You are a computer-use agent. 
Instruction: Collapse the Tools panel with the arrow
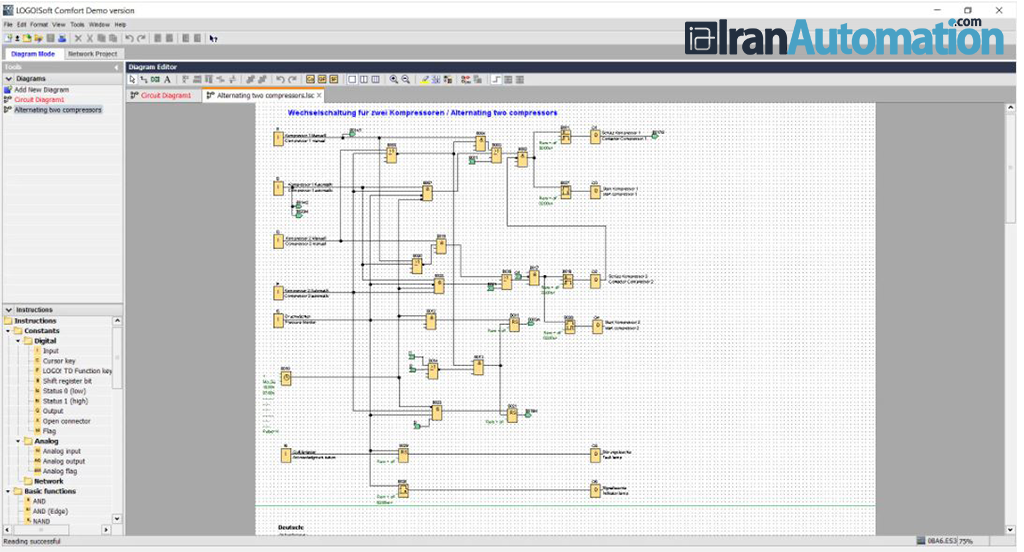[116, 67]
